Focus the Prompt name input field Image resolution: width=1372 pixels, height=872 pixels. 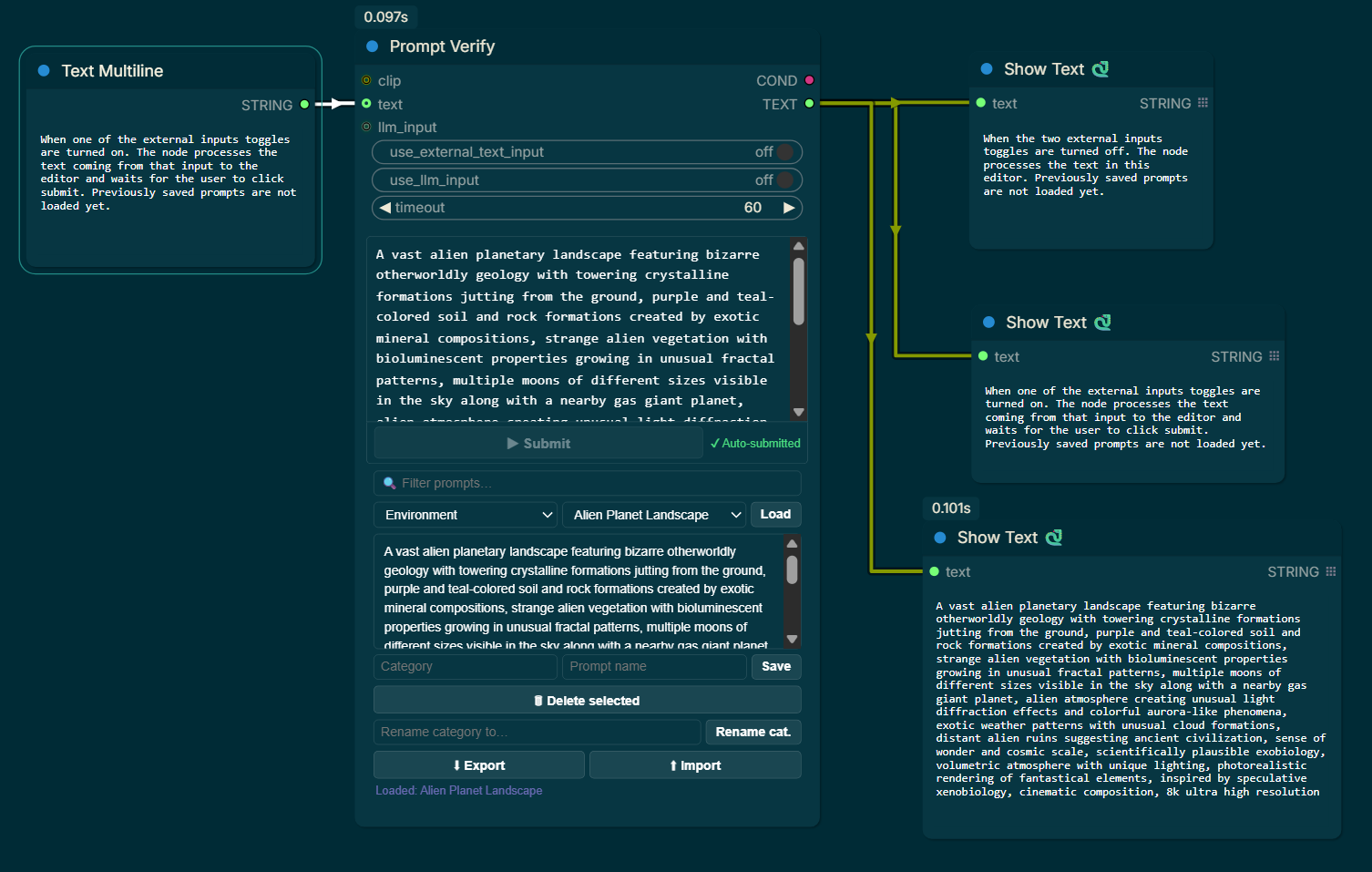[x=654, y=666]
